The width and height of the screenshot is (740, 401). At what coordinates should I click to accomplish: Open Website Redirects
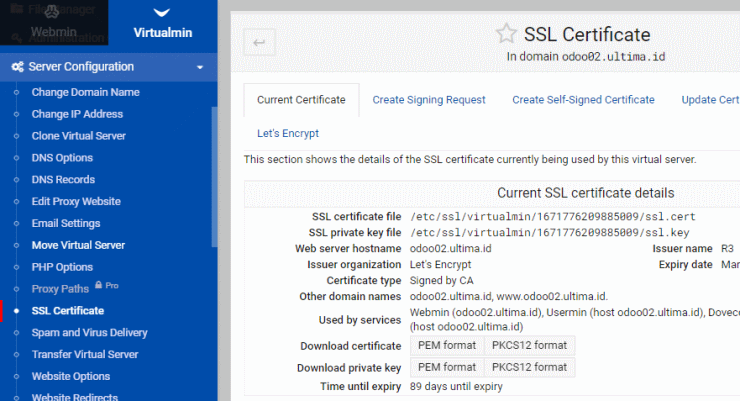point(75,397)
